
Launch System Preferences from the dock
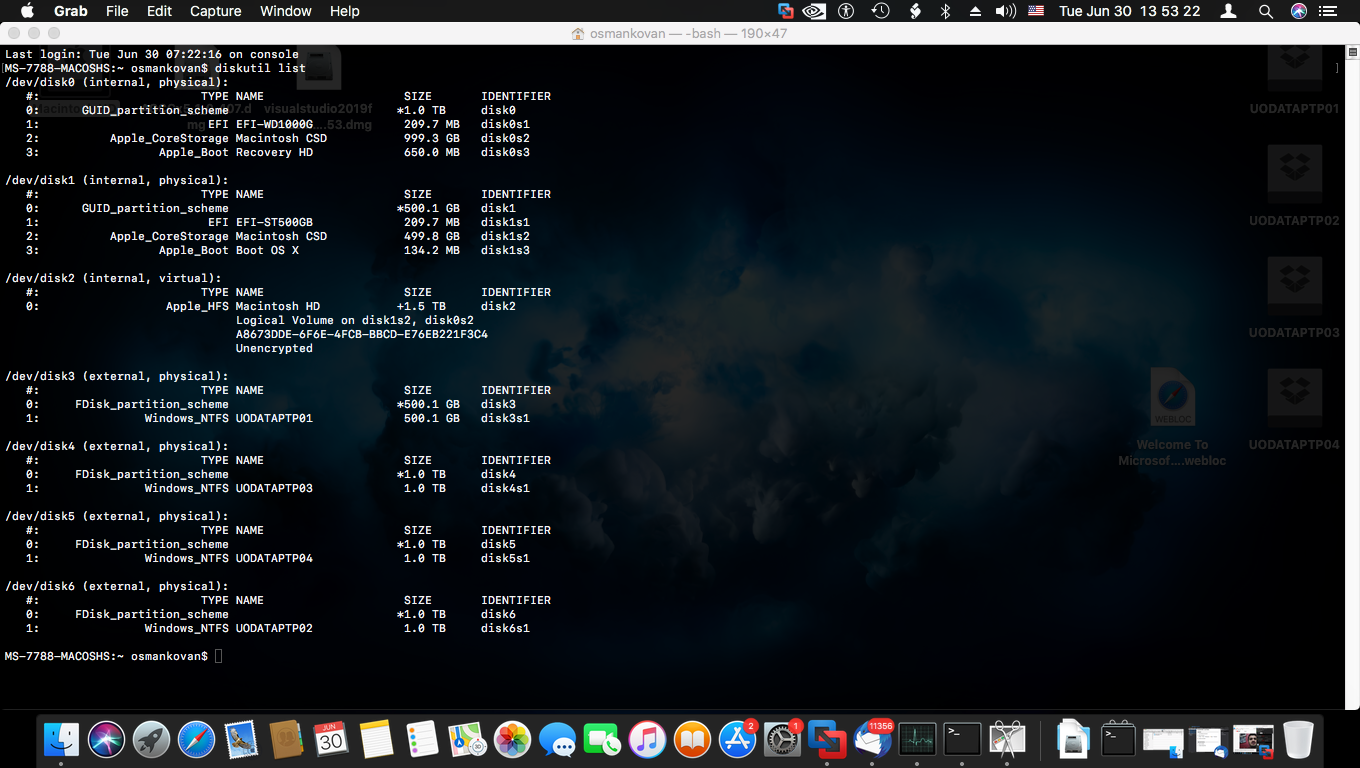(782, 740)
